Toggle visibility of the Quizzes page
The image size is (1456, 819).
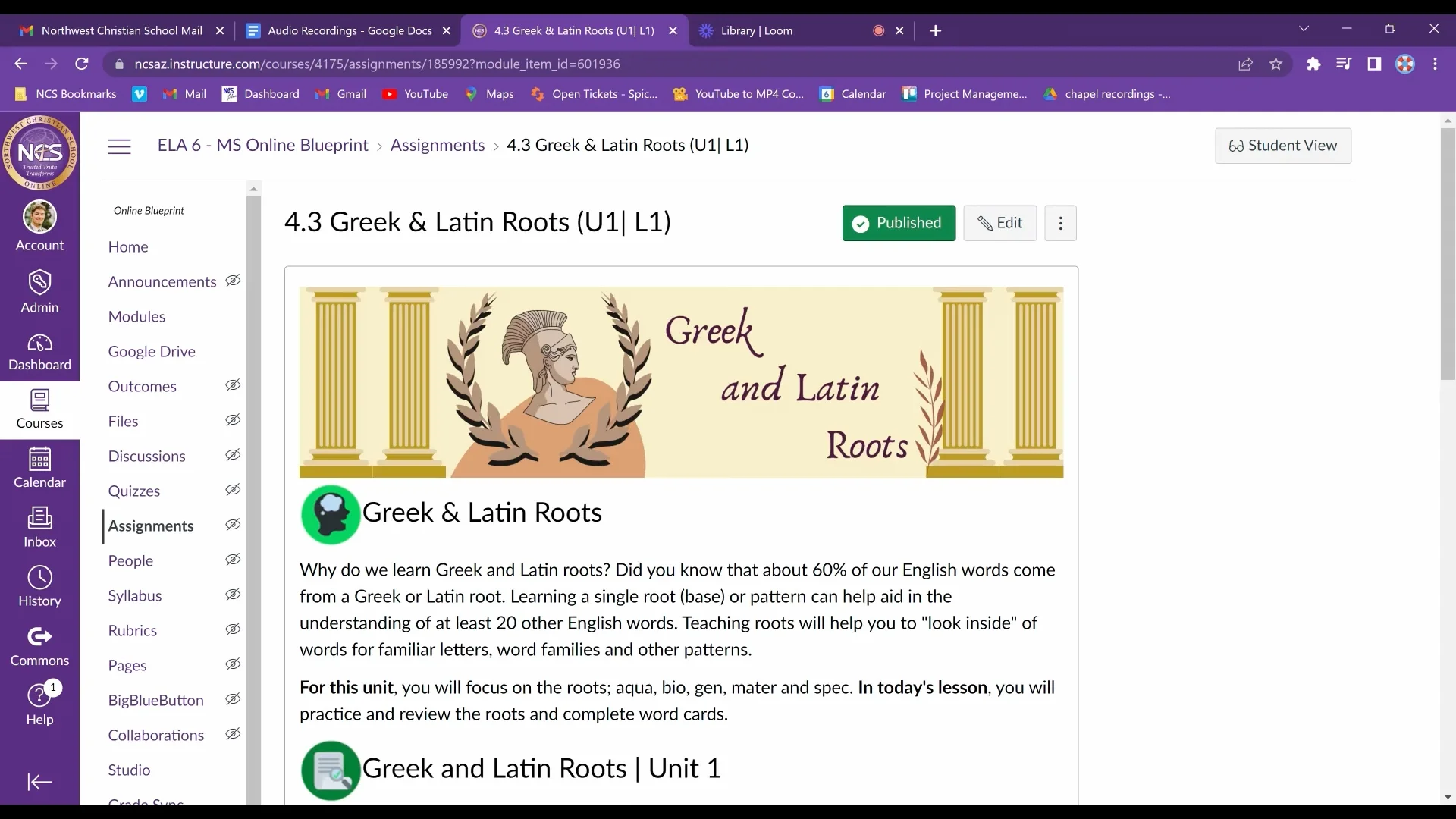coord(233,490)
